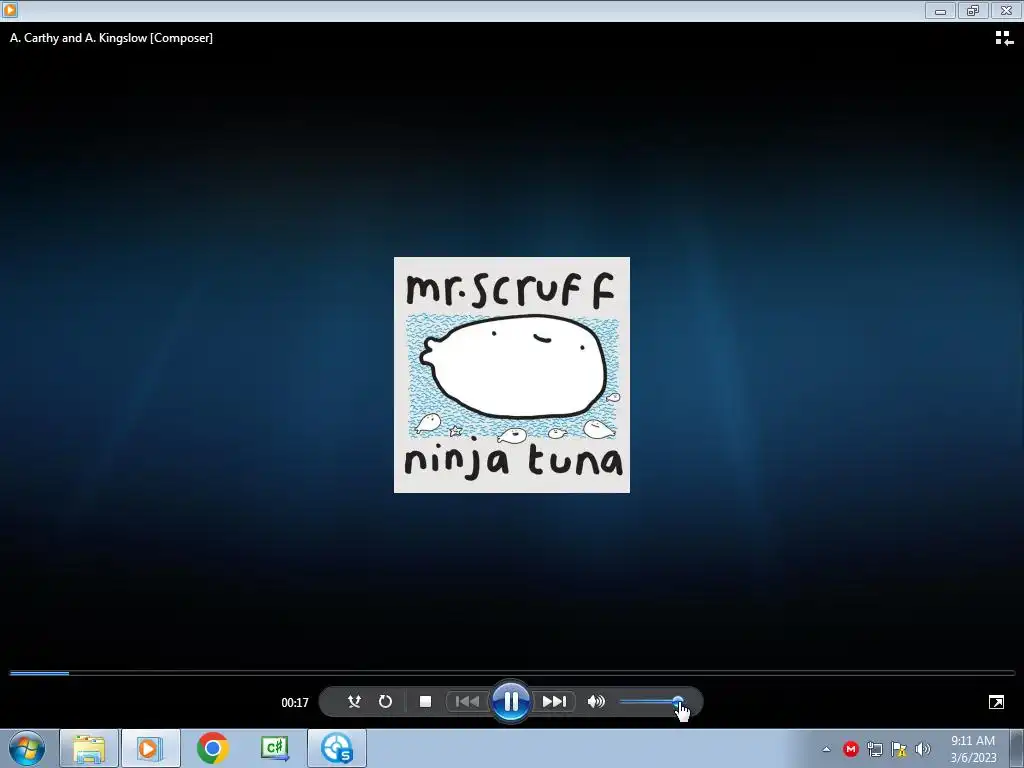Turn shuffle on in media player

pos(354,701)
